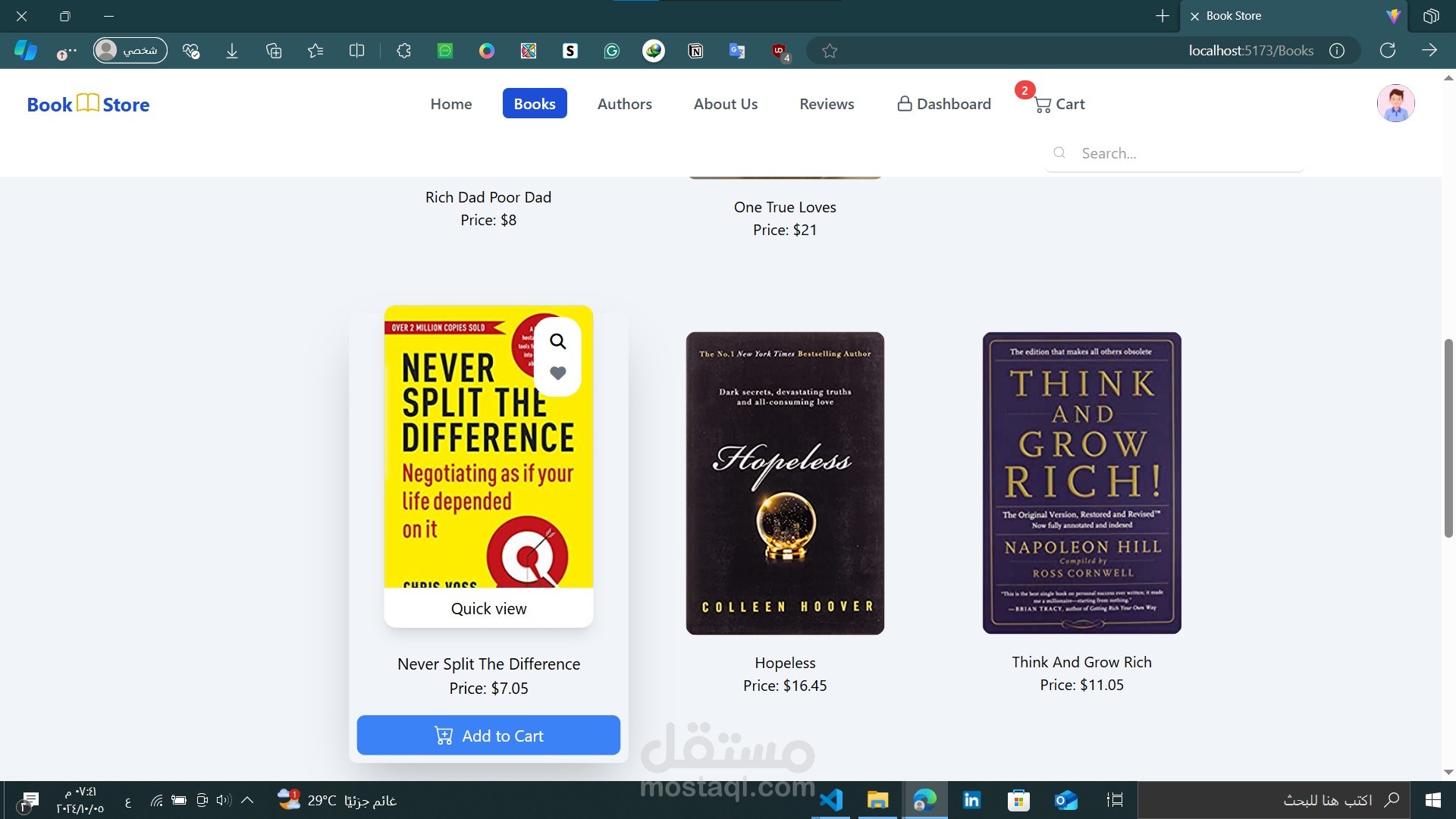Image resolution: width=1456 pixels, height=819 pixels.
Task: Select the Authors navigation item
Action: pyautogui.click(x=624, y=104)
